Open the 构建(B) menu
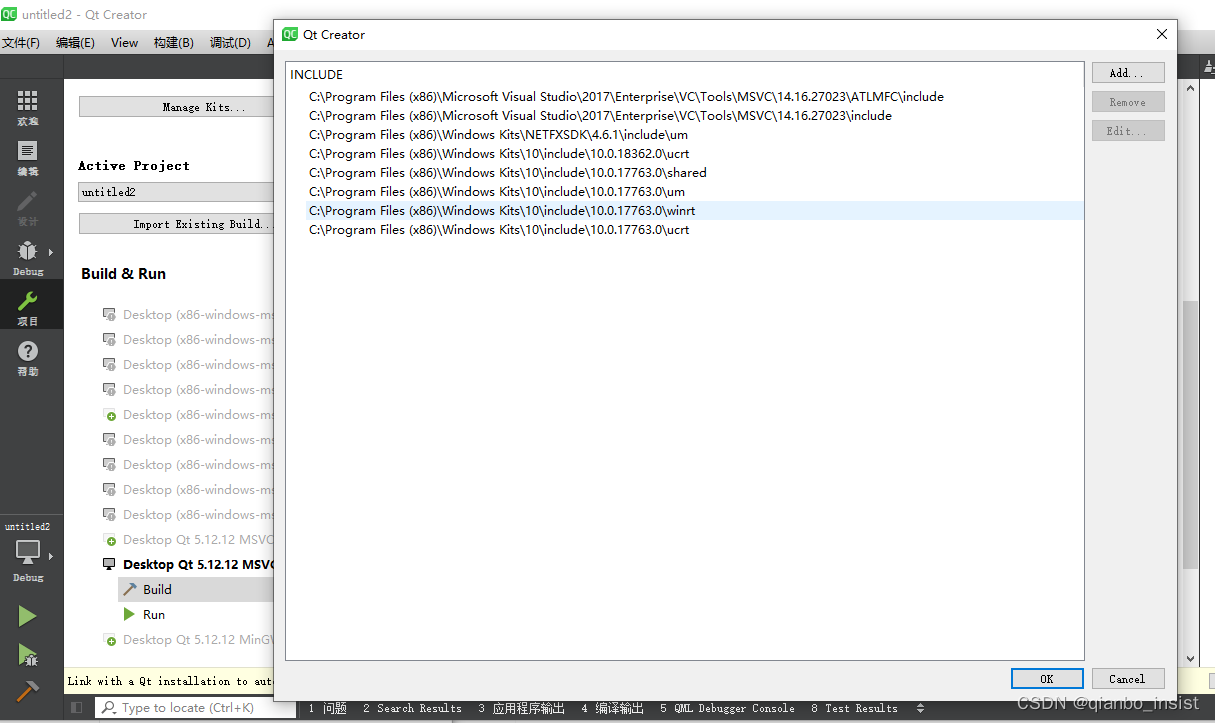The height and width of the screenshot is (723, 1215). [174, 43]
